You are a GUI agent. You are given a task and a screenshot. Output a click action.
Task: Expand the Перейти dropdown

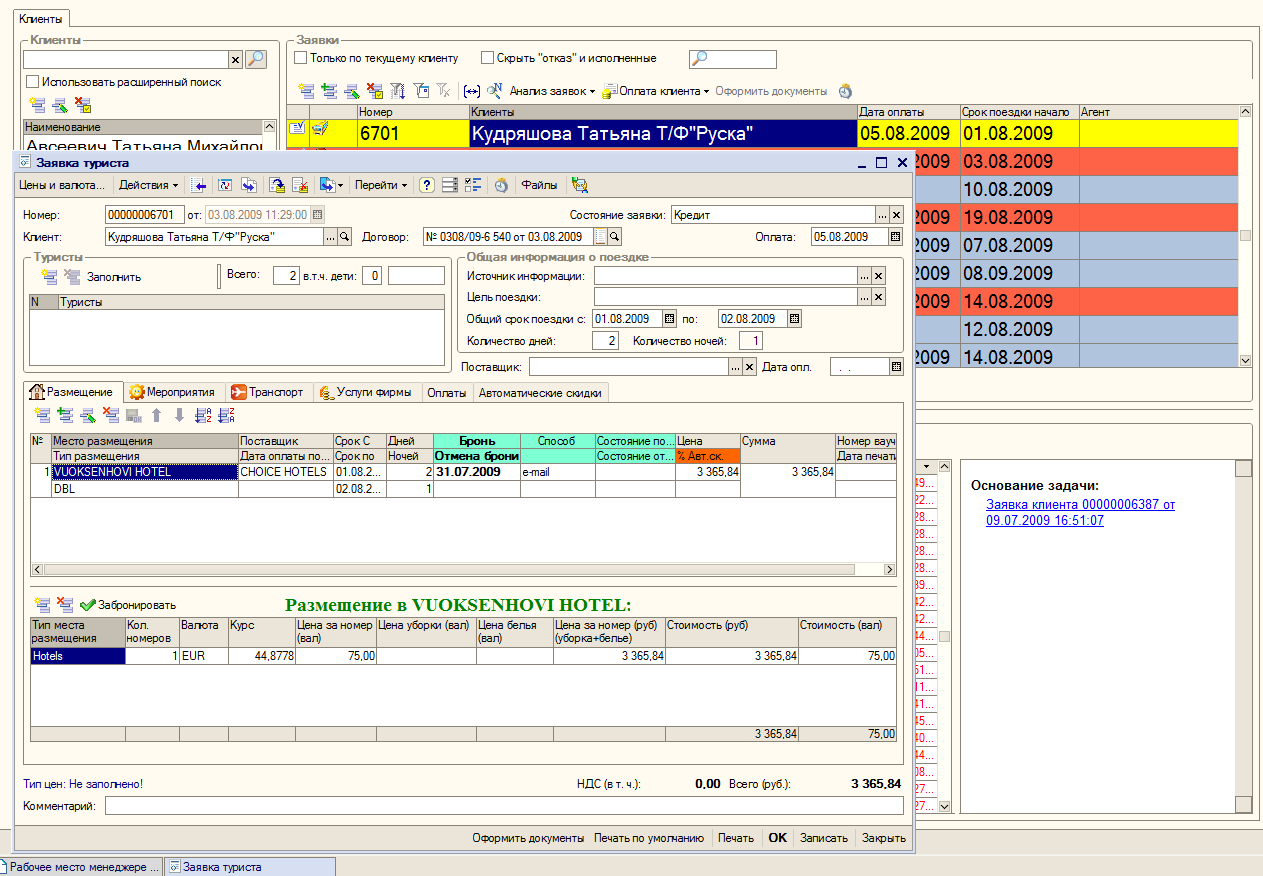[382, 185]
